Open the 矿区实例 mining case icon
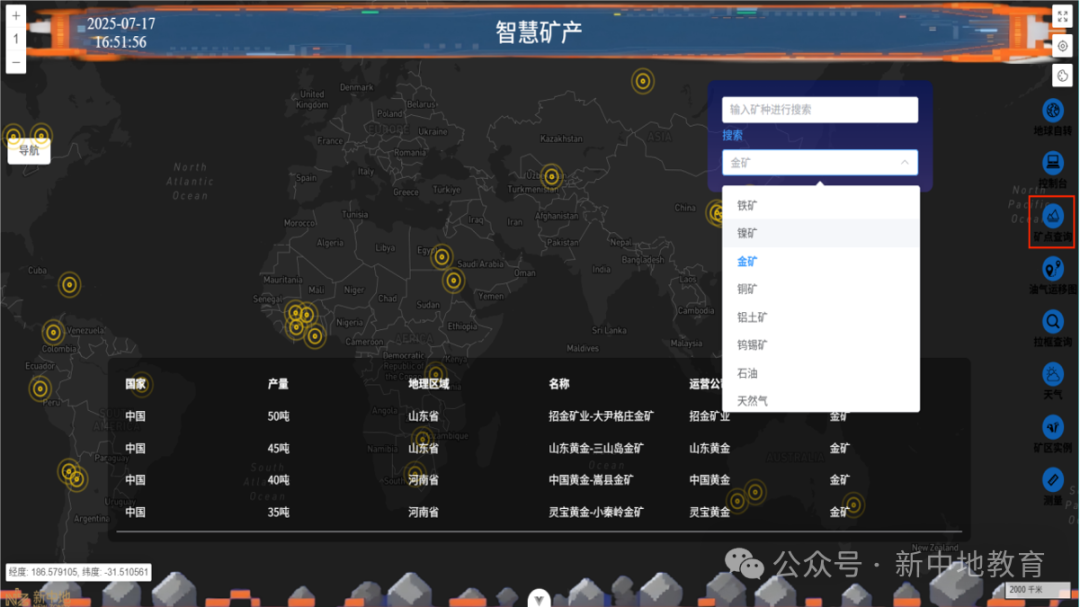Image resolution: width=1080 pixels, height=607 pixels. tap(1052, 428)
